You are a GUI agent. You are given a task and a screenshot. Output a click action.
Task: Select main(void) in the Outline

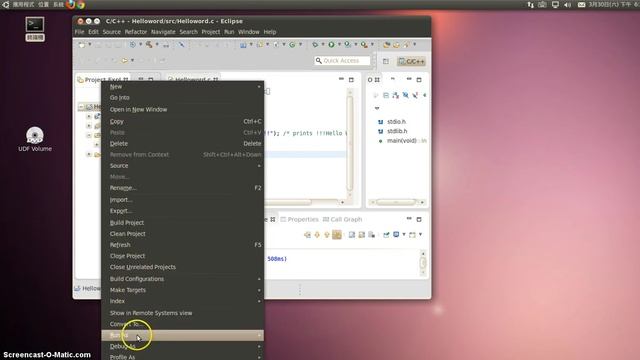tap(402, 140)
